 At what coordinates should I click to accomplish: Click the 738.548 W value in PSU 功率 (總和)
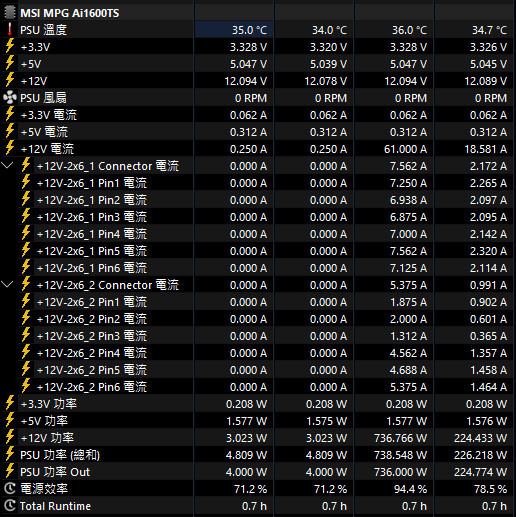coord(400,455)
